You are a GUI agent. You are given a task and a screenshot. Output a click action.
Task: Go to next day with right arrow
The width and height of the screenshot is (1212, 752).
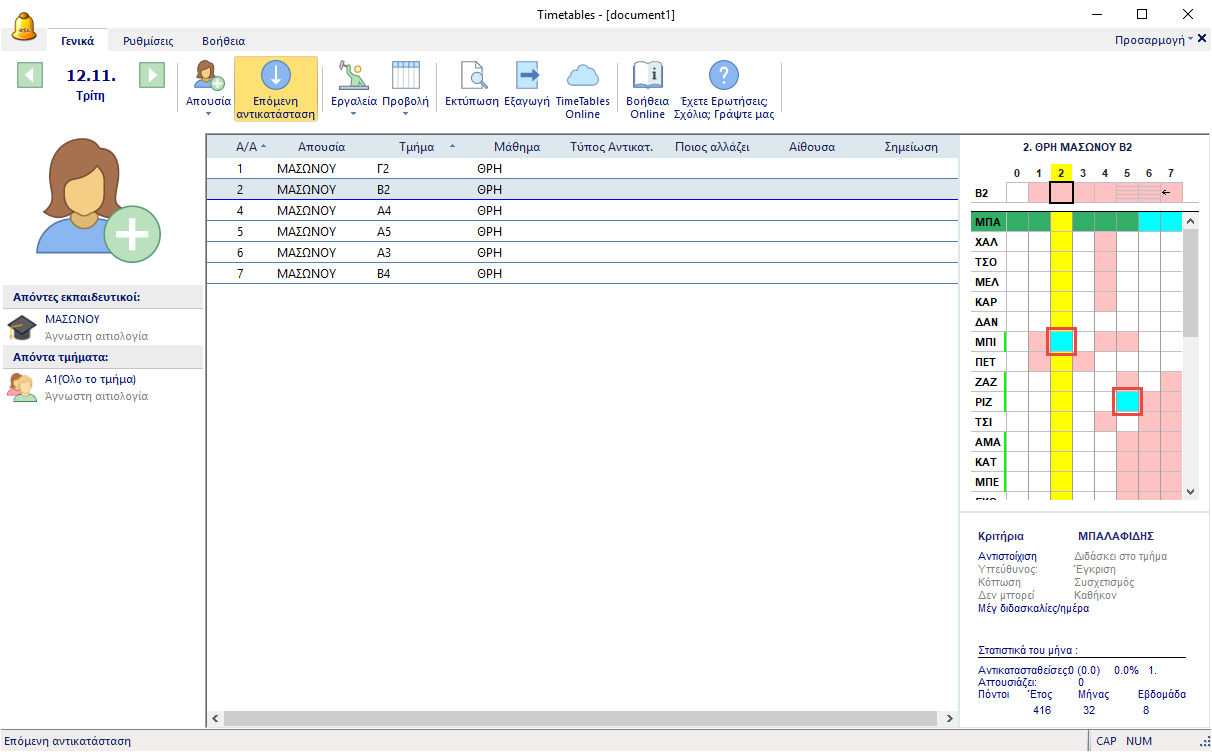click(151, 75)
